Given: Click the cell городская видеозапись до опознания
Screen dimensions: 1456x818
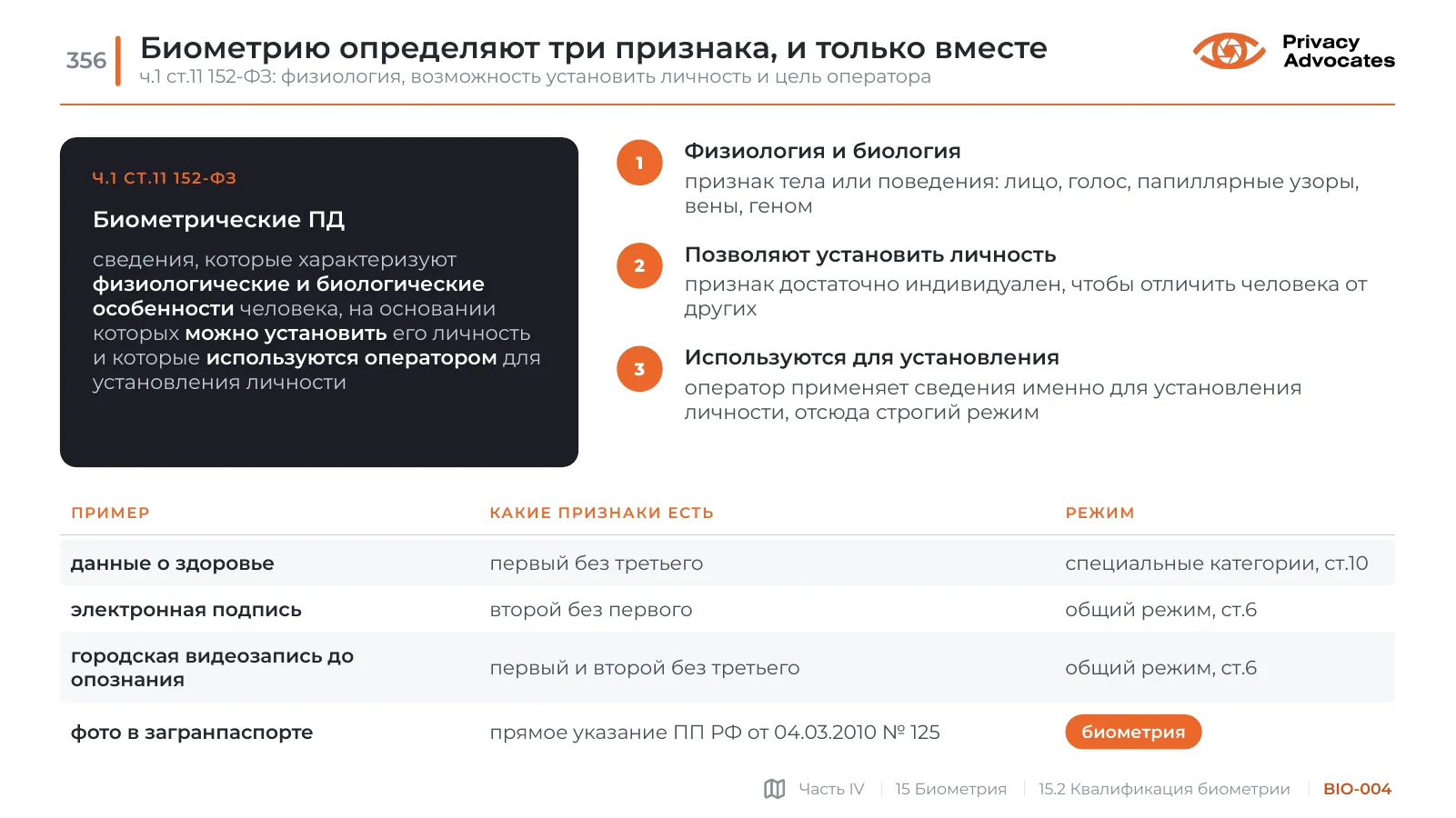Looking at the screenshot, I should [x=212, y=668].
